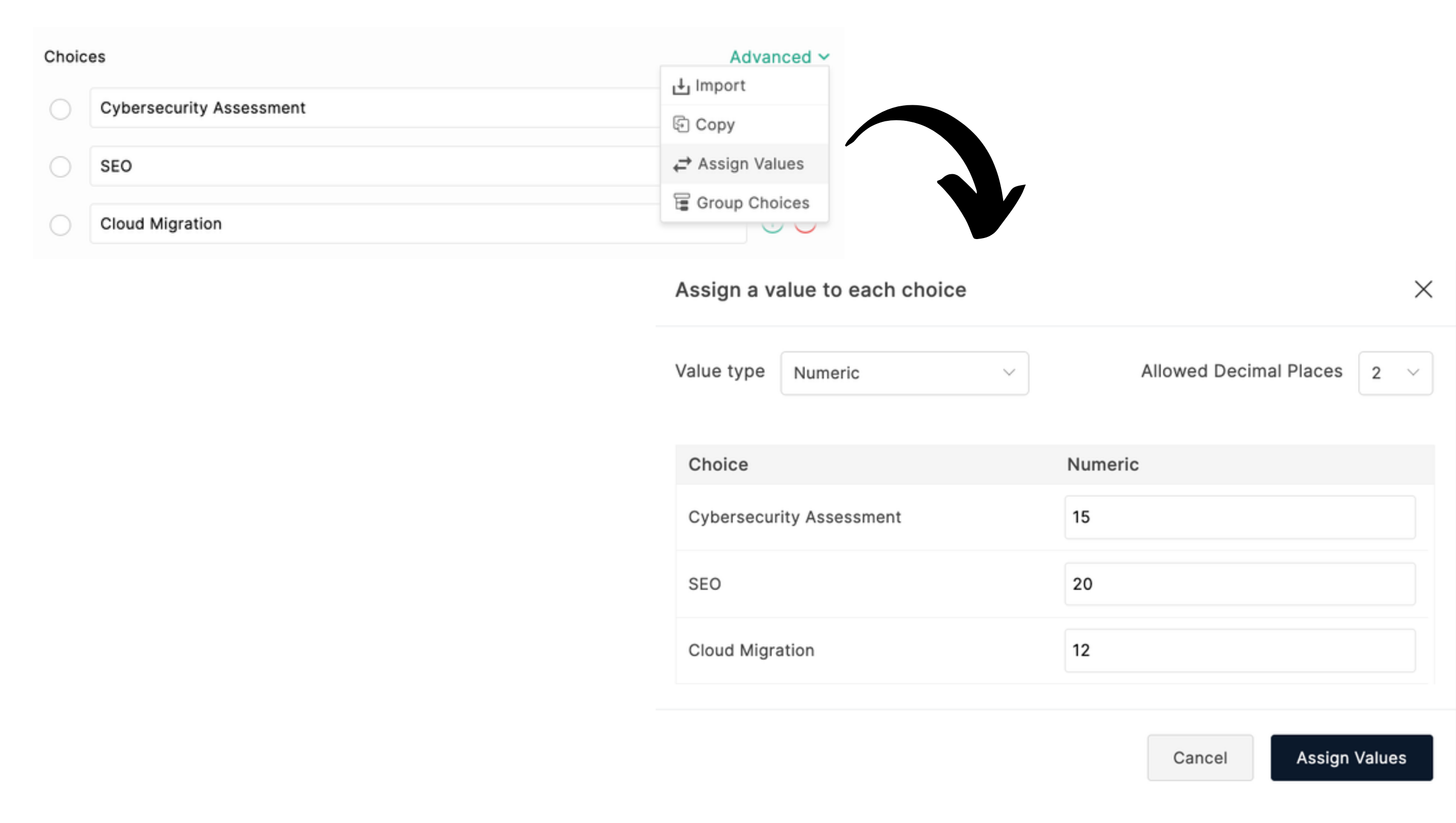Click the Choices section label
1456x823 pixels.
pos(75,57)
